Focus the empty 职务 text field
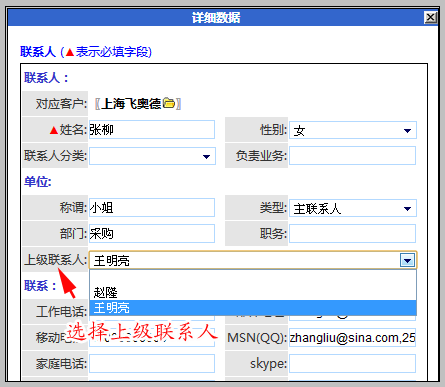 (x=352, y=233)
